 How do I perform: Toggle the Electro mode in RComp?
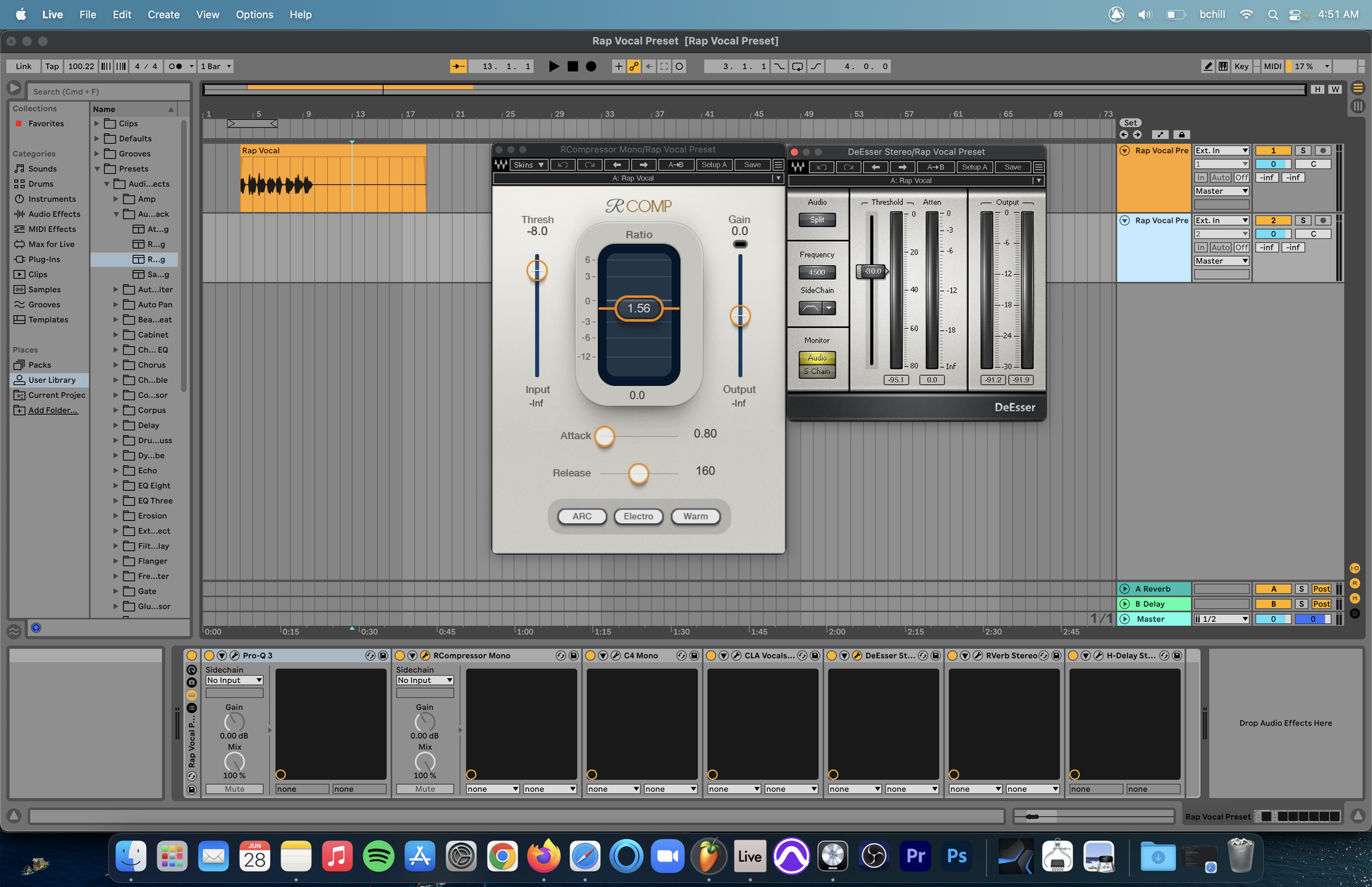638,516
